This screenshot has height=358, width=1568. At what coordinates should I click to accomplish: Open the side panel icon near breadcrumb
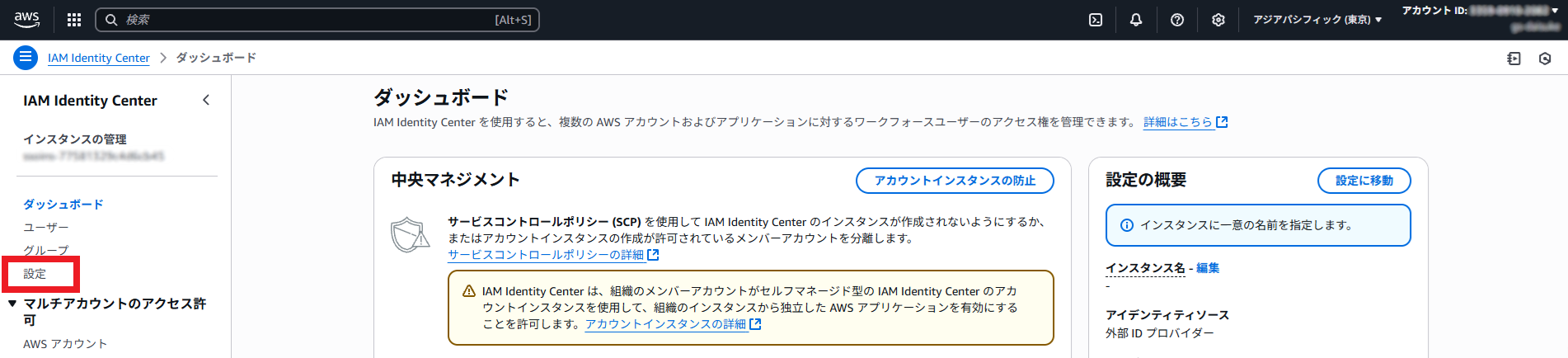point(1514,59)
